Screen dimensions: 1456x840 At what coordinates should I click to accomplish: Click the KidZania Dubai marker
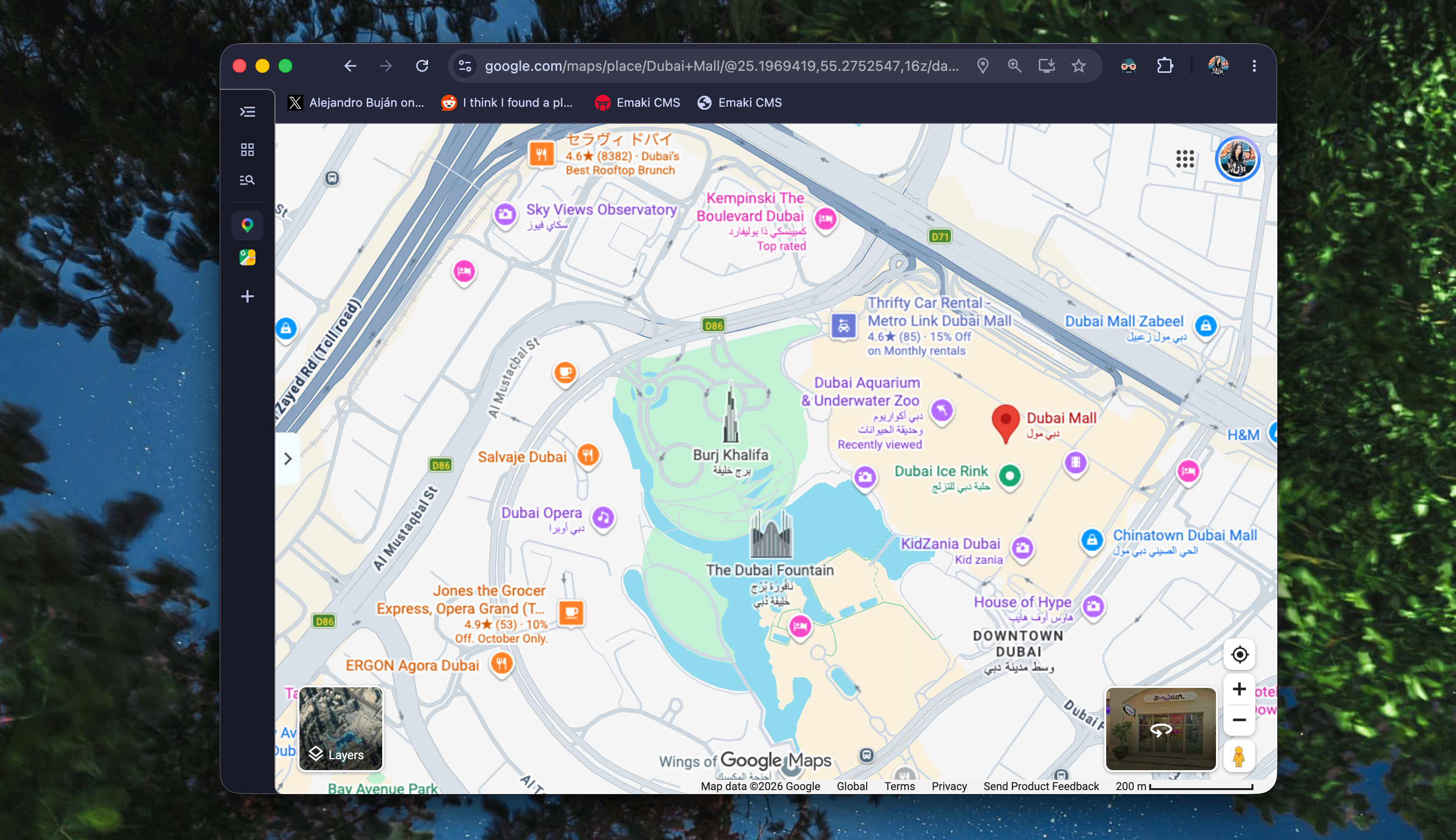pyautogui.click(x=1022, y=548)
